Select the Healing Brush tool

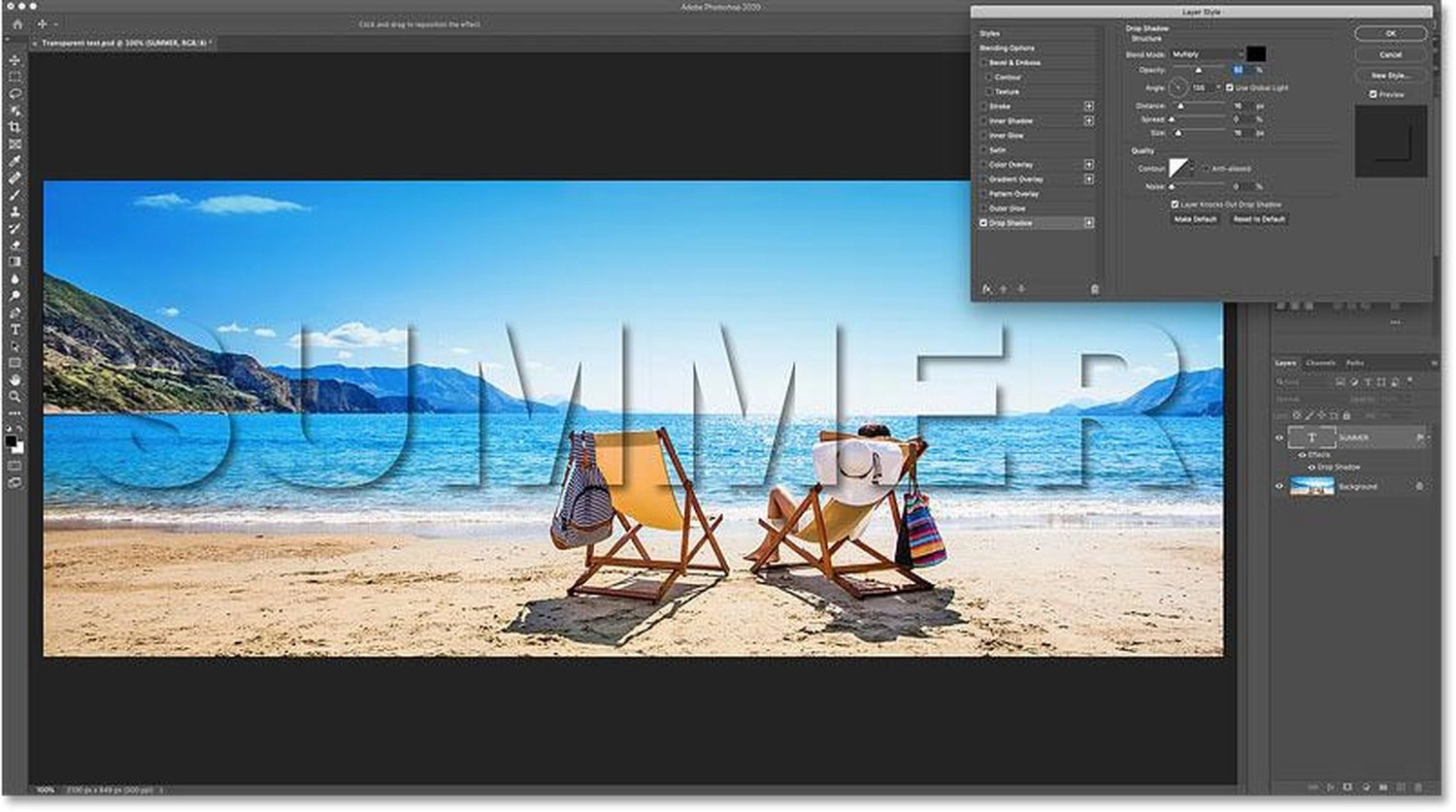tap(15, 178)
